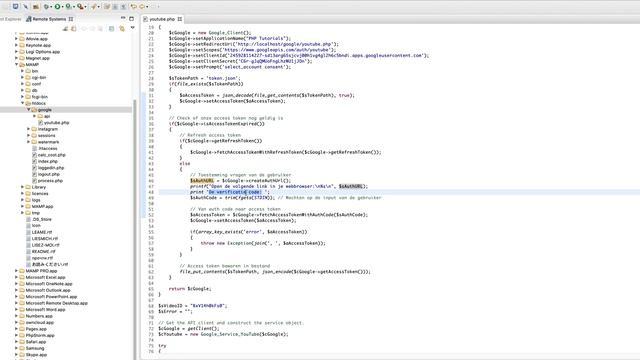Open the Remote Systems view menu triangle
The height and width of the screenshot is (360, 640).
133,28
